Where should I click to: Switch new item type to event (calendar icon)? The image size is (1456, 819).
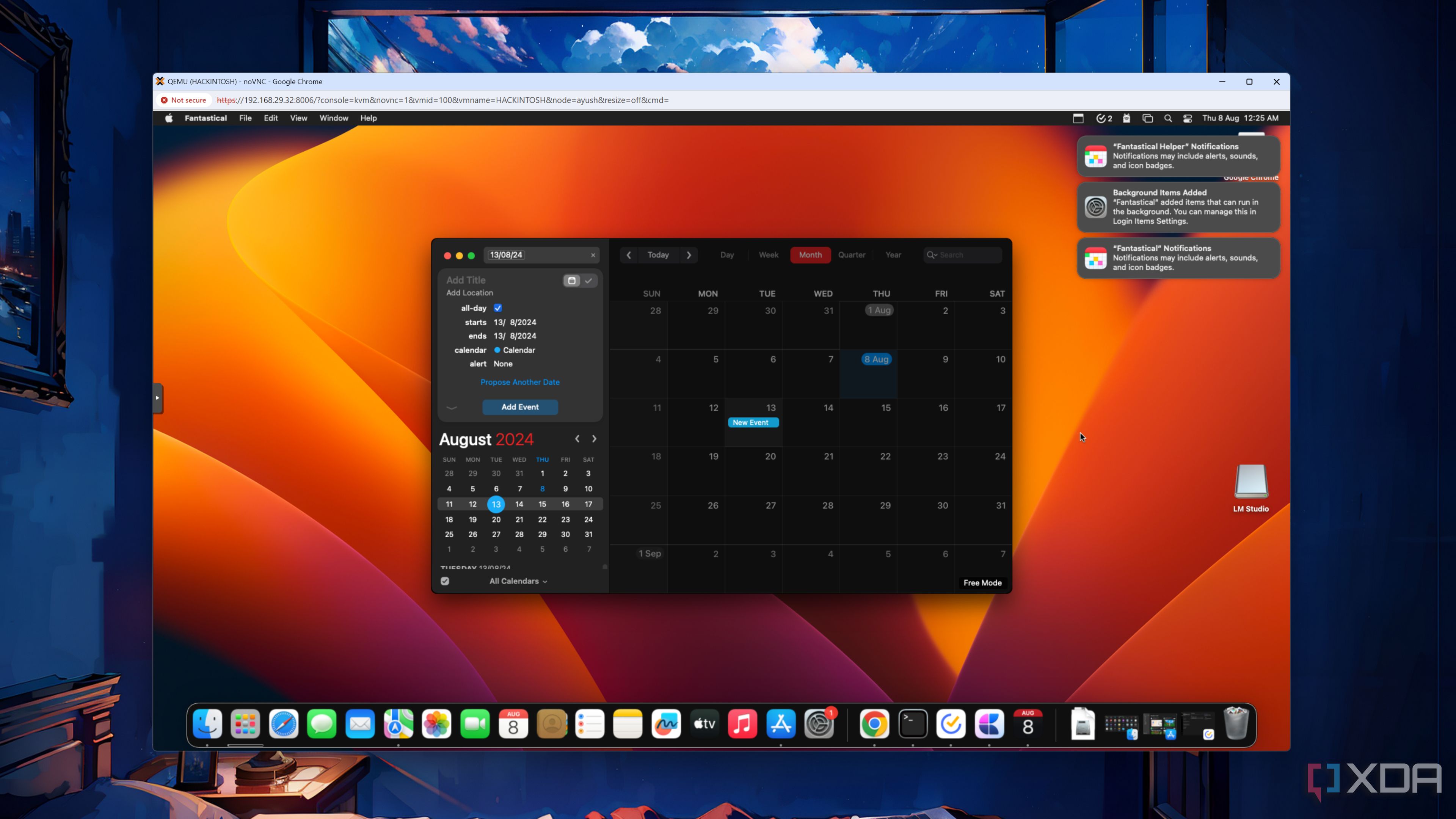click(x=571, y=280)
